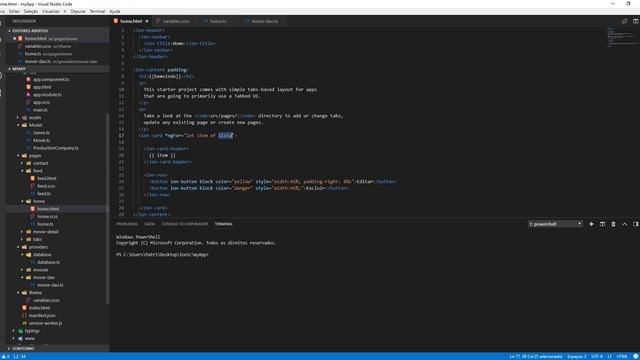Screen dimensions: 640x360
Task: Open database.ts in the explorer
Action: (x=49, y=262)
